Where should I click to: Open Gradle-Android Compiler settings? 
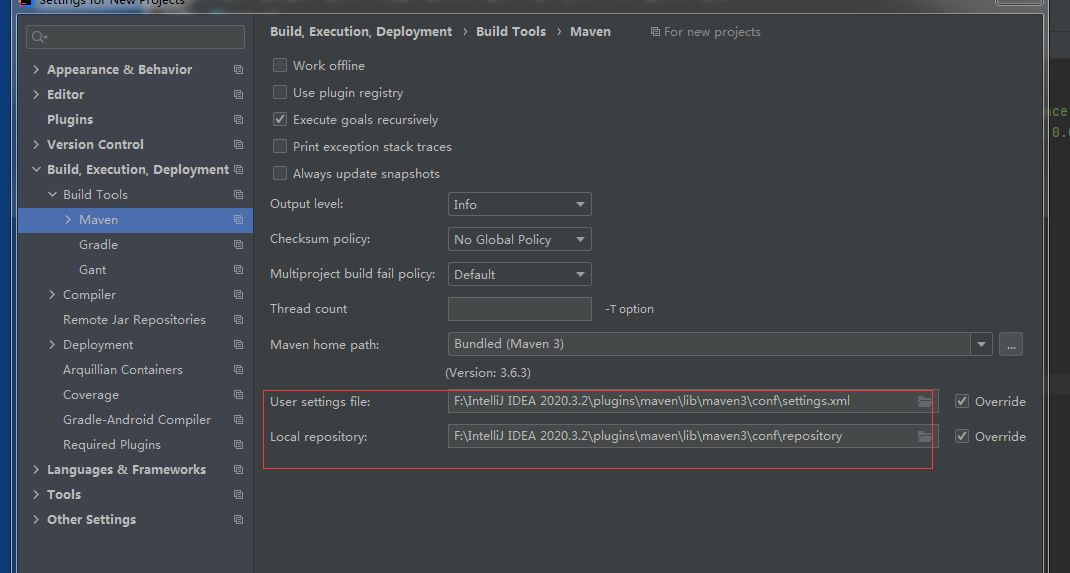tap(135, 420)
